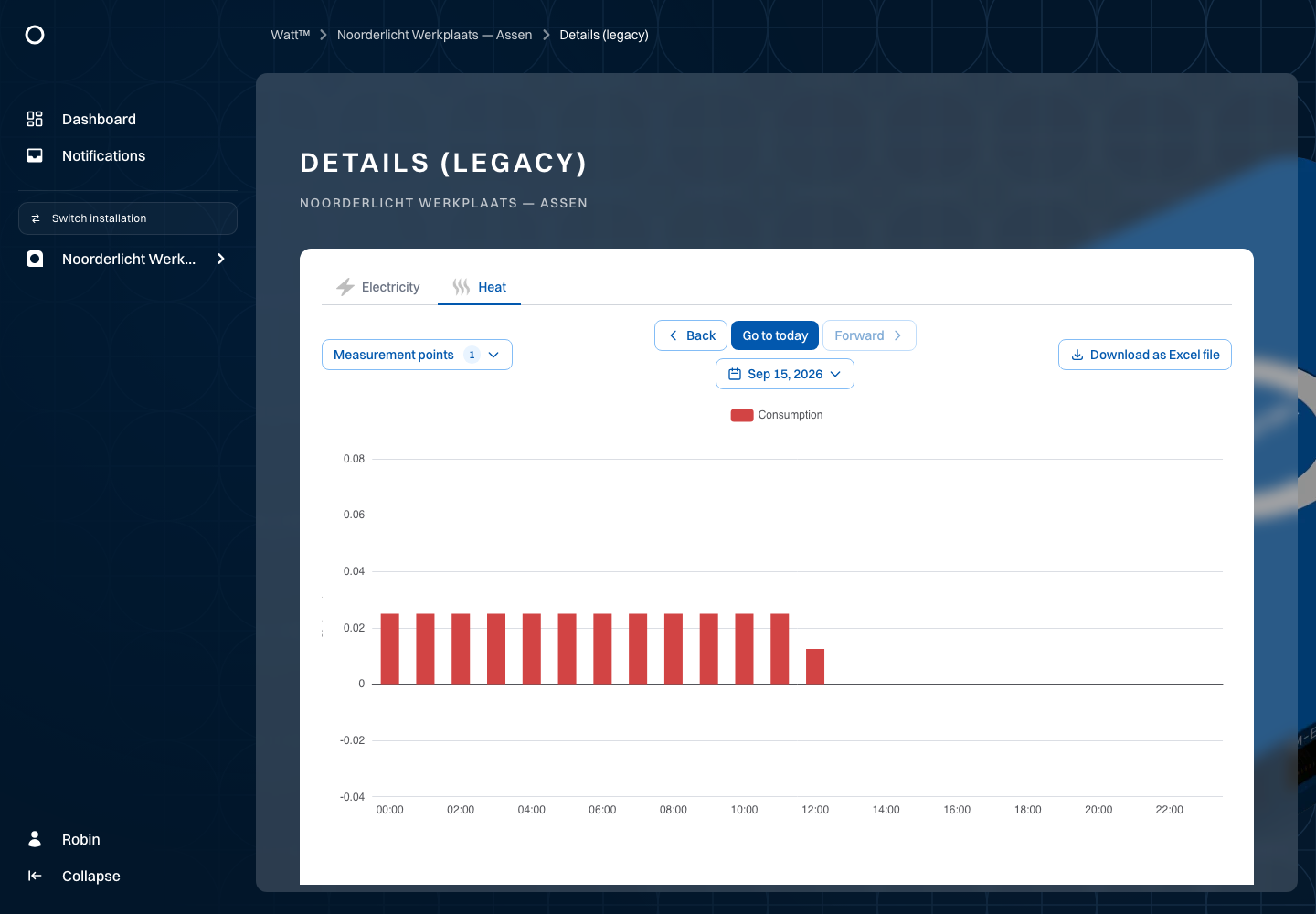Image resolution: width=1316 pixels, height=914 pixels.
Task: Click the 06:00 x-axis label
Action: [602, 810]
